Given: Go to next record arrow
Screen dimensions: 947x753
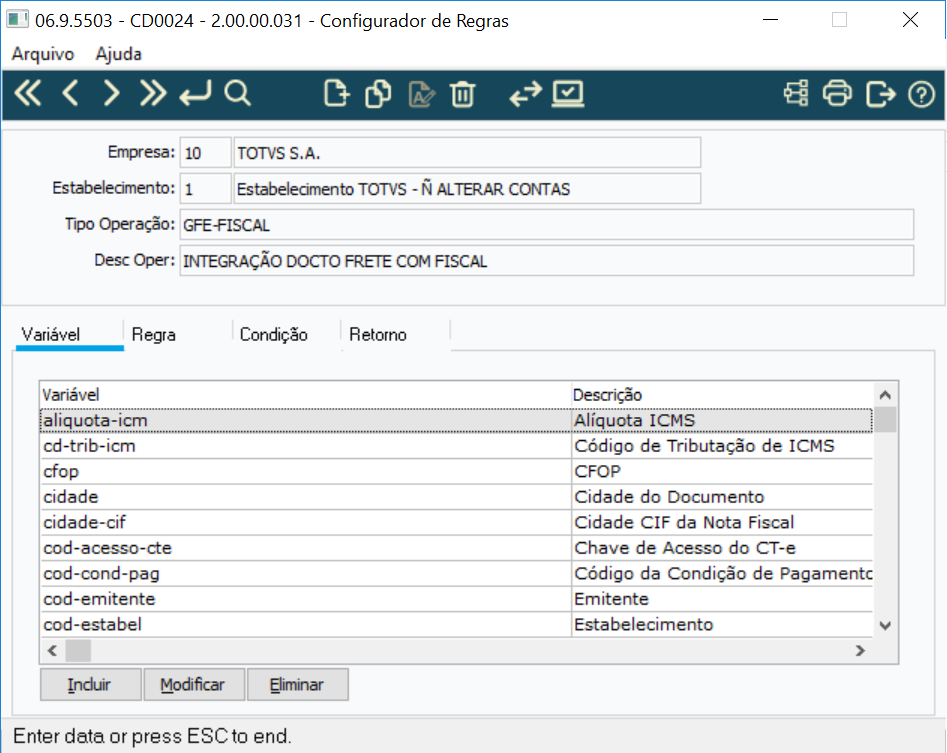Looking at the screenshot, I should coord(111,94).
